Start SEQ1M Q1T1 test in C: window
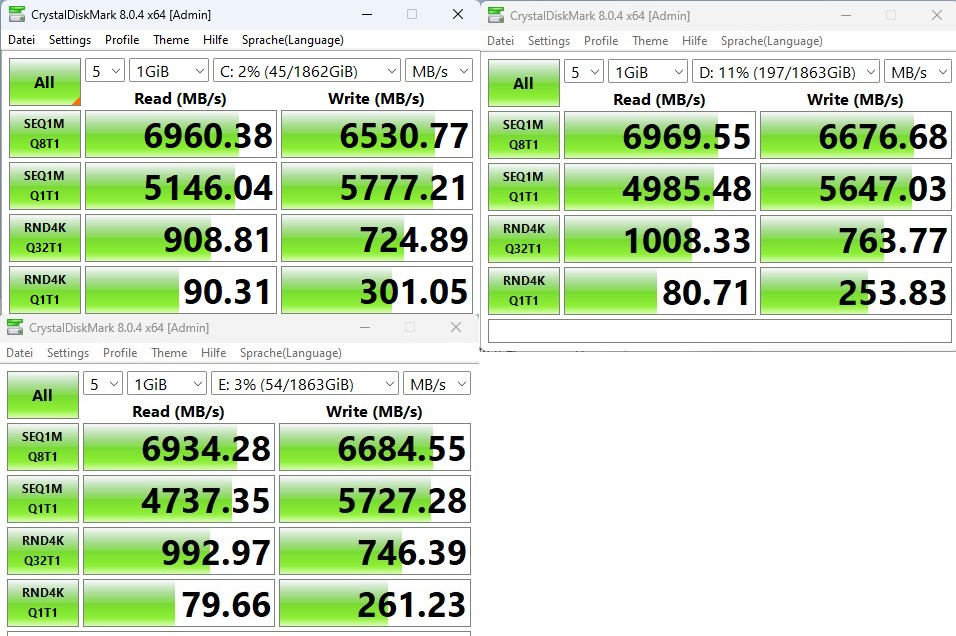Screen dimensions: 956x636 click(x=45, y=186)
